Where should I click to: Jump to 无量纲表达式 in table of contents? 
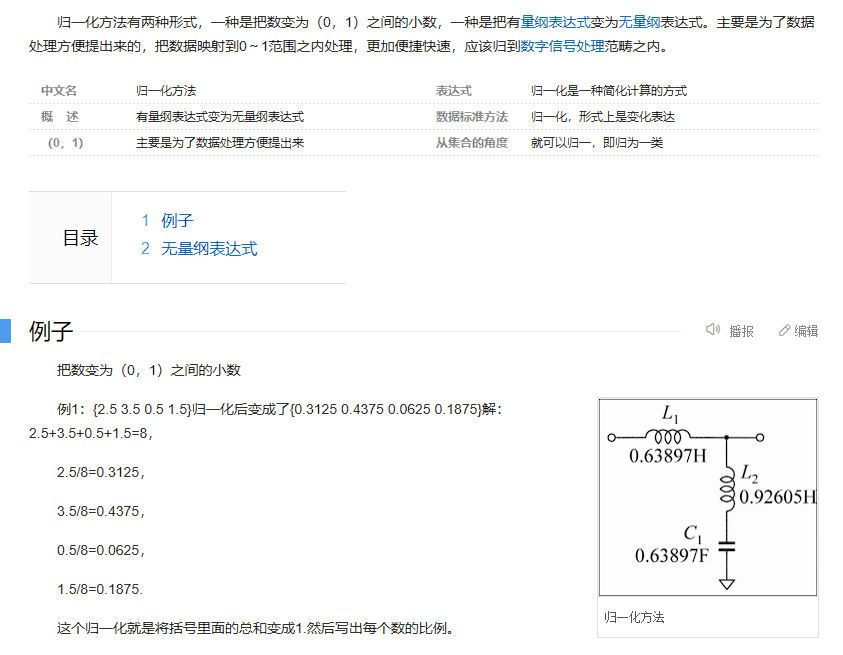(x=209, y=249)
